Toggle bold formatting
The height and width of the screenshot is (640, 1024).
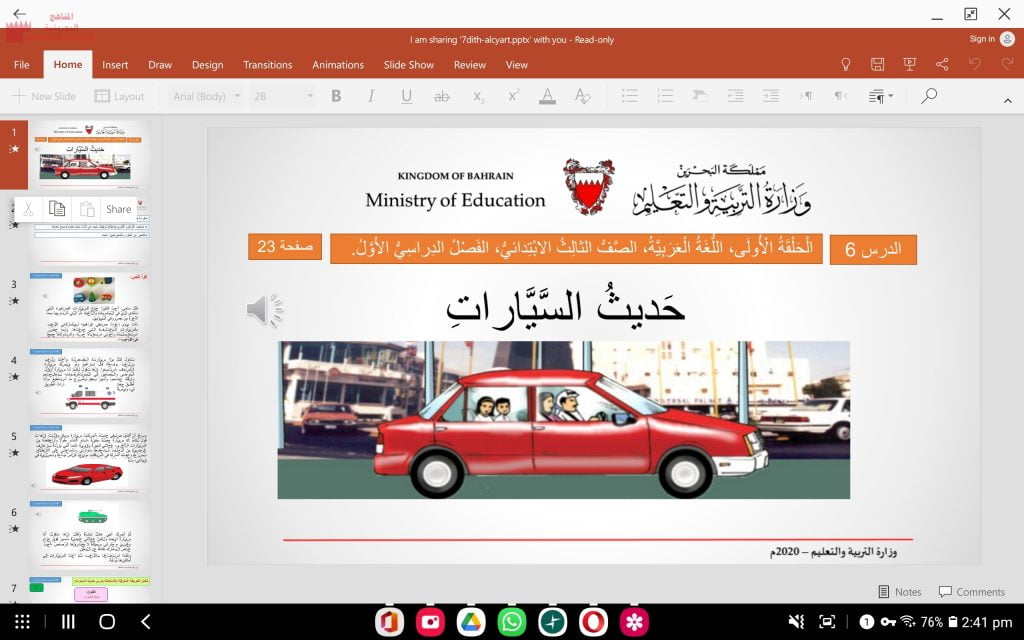pyautogui.click(x=336, y=95)
